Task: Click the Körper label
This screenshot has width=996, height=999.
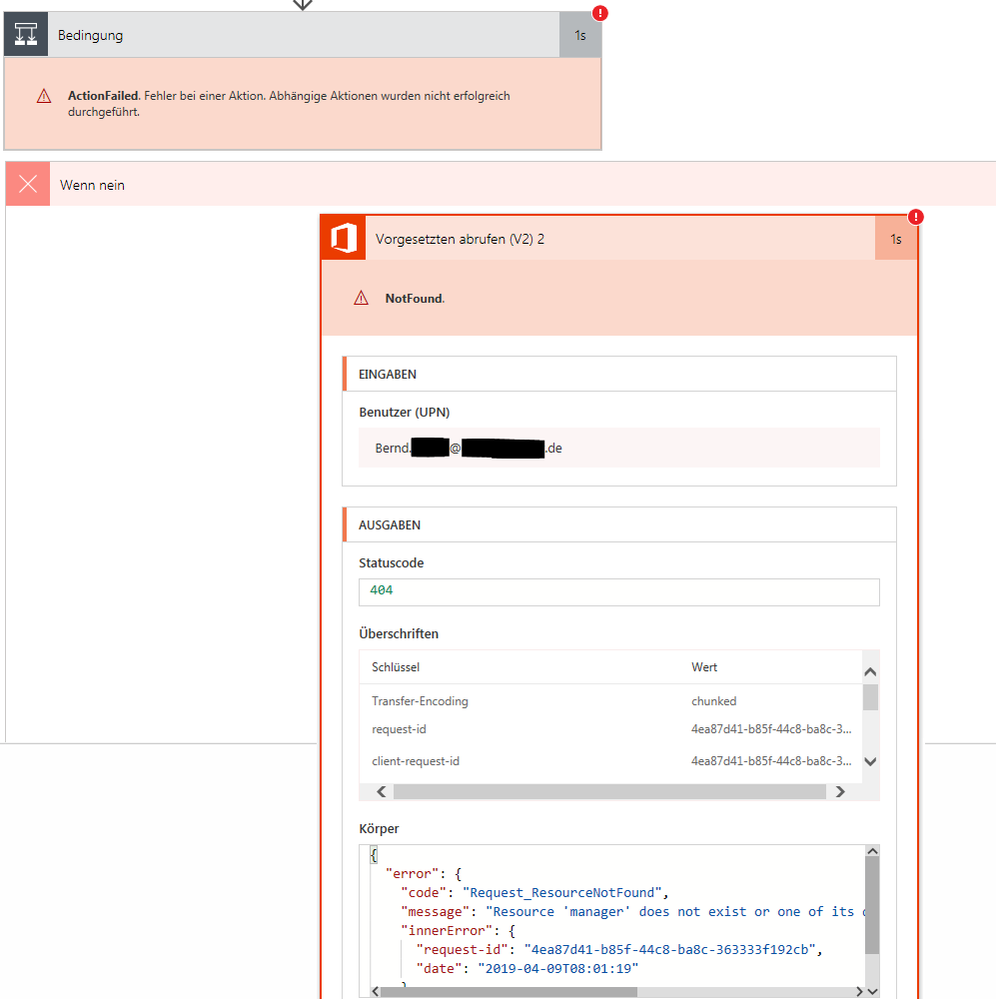Action: point(379,828)
